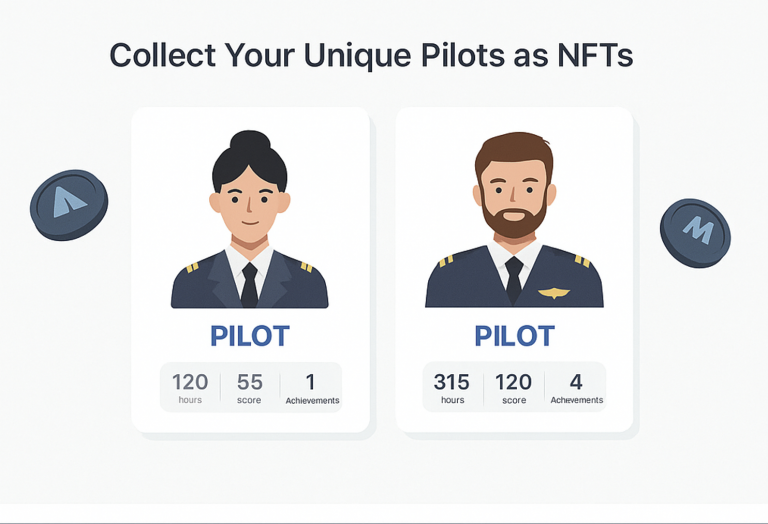Click the 55 score stat
The image size is (768, 524).
tap(250, 388)
